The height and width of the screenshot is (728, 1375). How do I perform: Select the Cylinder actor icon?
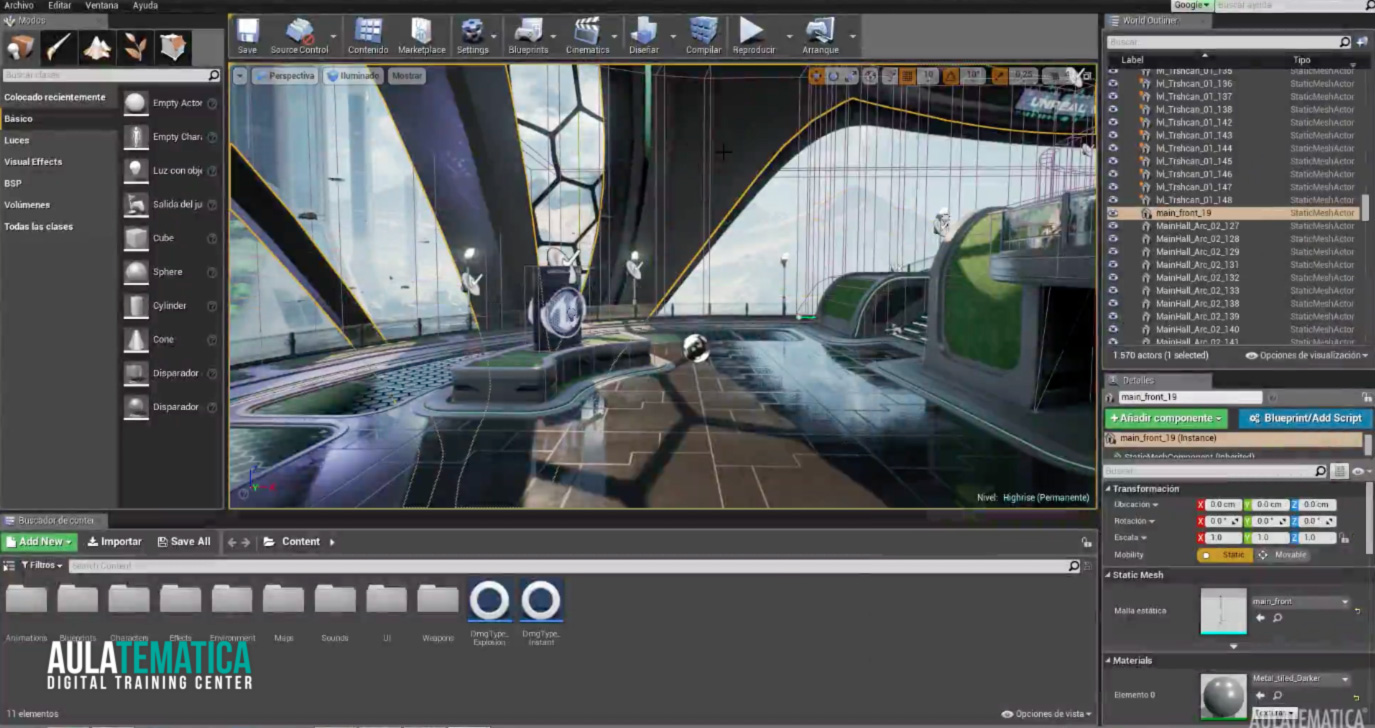tap(136, 306)
